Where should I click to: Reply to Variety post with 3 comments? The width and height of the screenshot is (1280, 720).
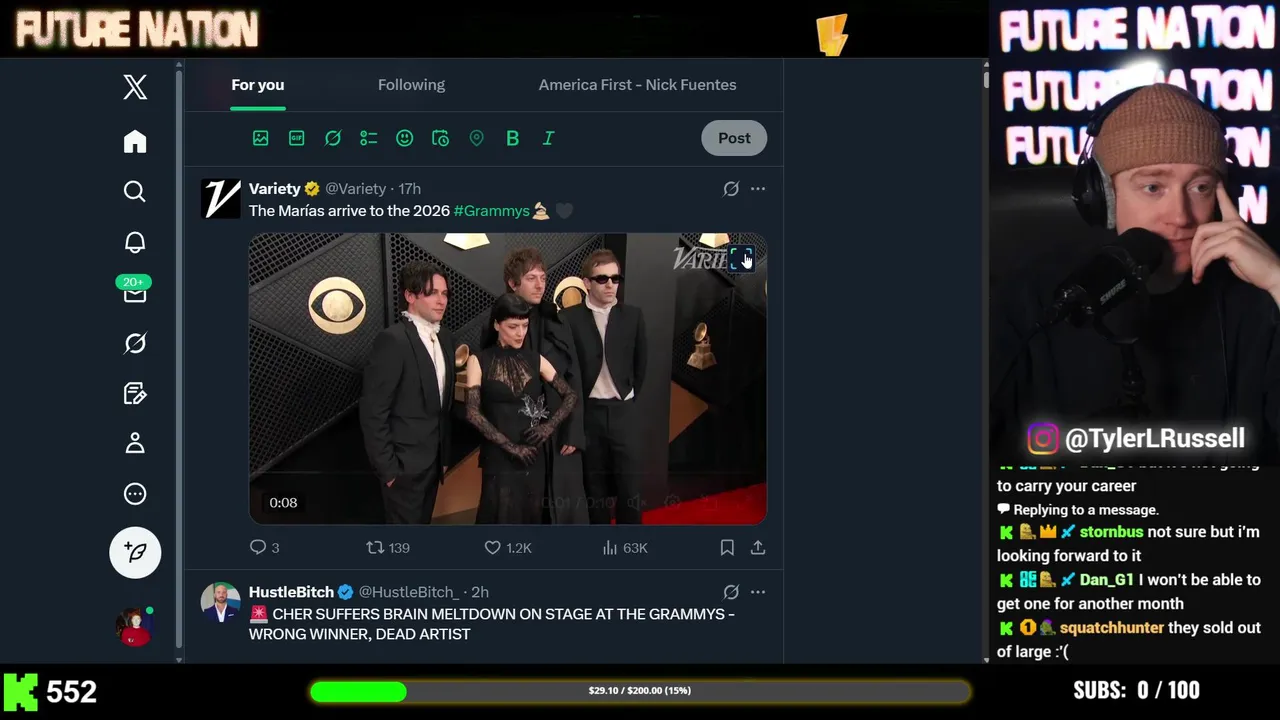[265, 547]
